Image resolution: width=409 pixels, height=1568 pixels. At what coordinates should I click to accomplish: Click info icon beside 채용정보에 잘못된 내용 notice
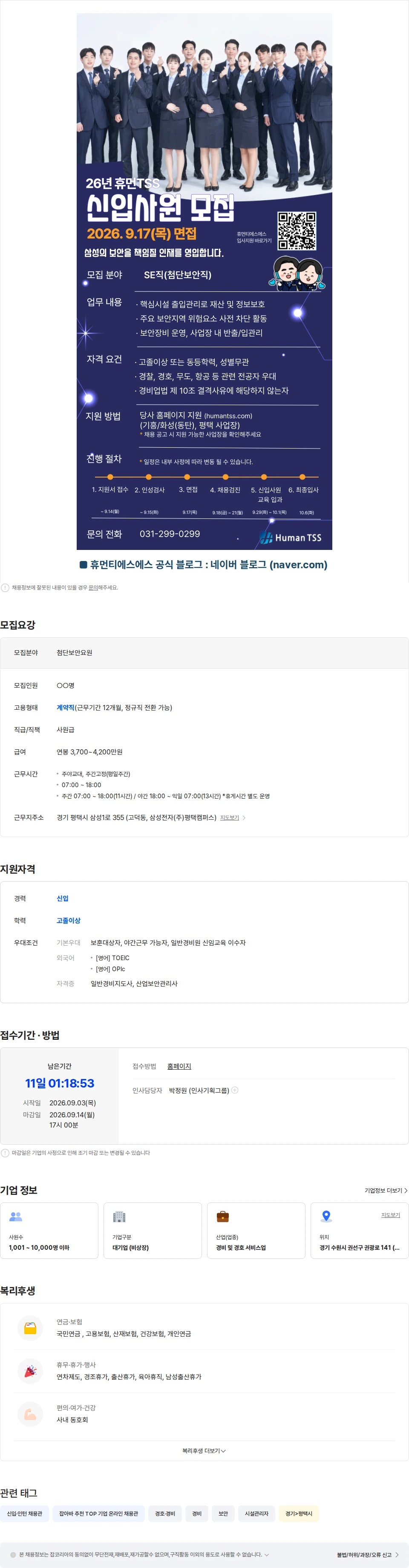[6, 587]
